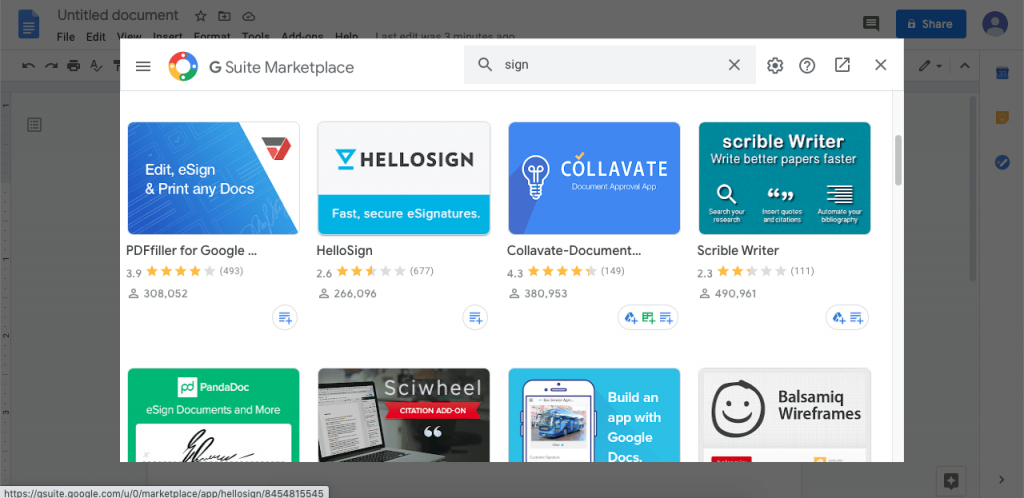This screenshot has height=498, width=1024.
Task: Click the works-with badges under Scrible Writer
Action: pos(847,318)
